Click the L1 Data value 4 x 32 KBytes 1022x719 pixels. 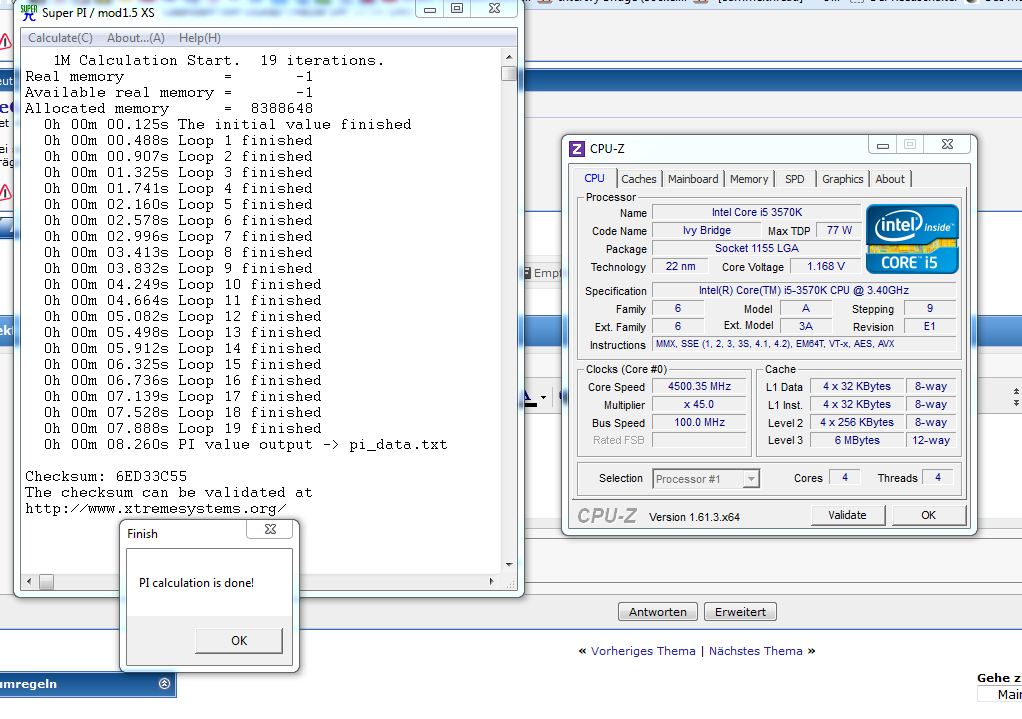856,387
